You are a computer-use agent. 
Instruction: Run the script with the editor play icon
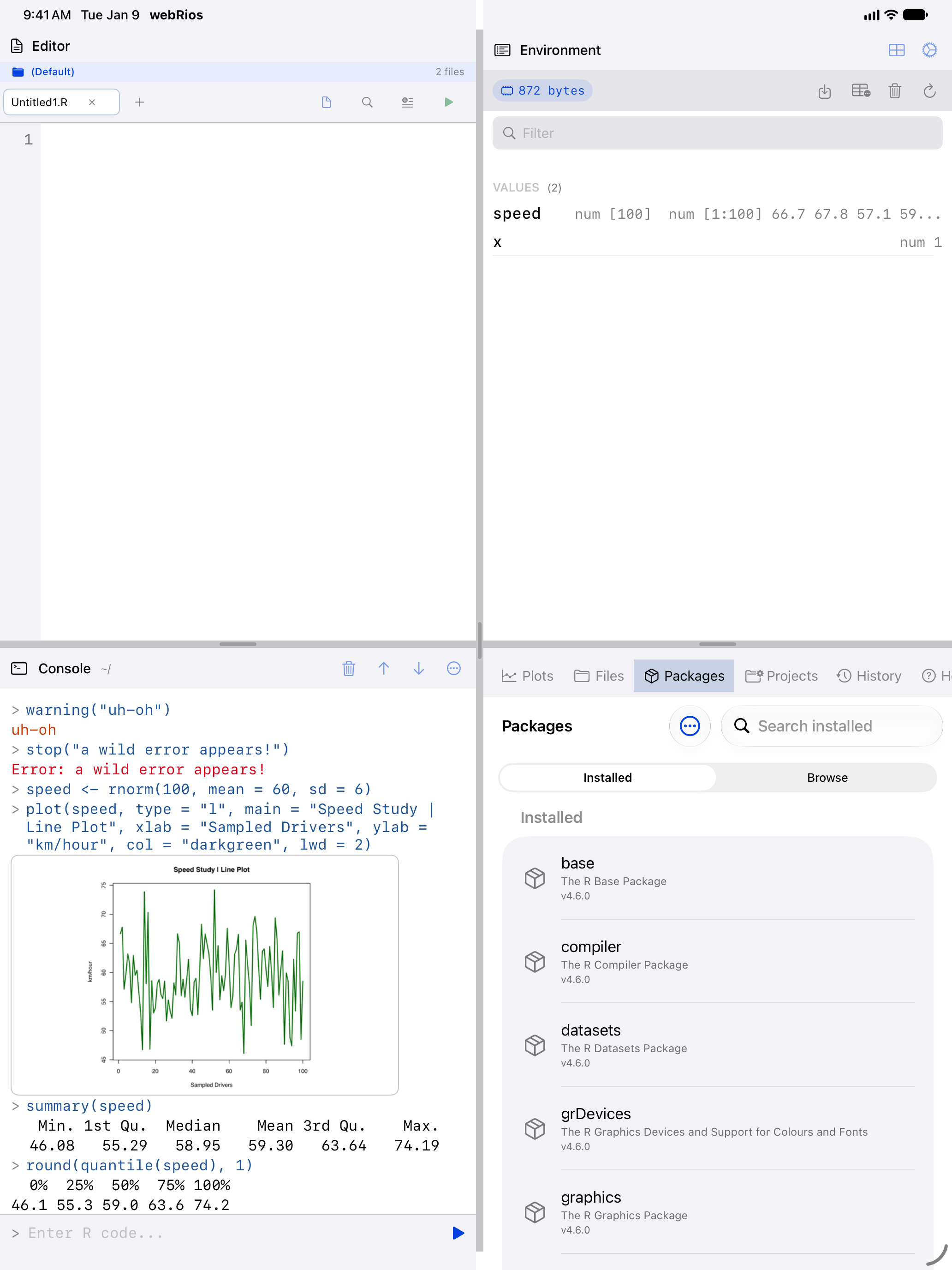449,102
